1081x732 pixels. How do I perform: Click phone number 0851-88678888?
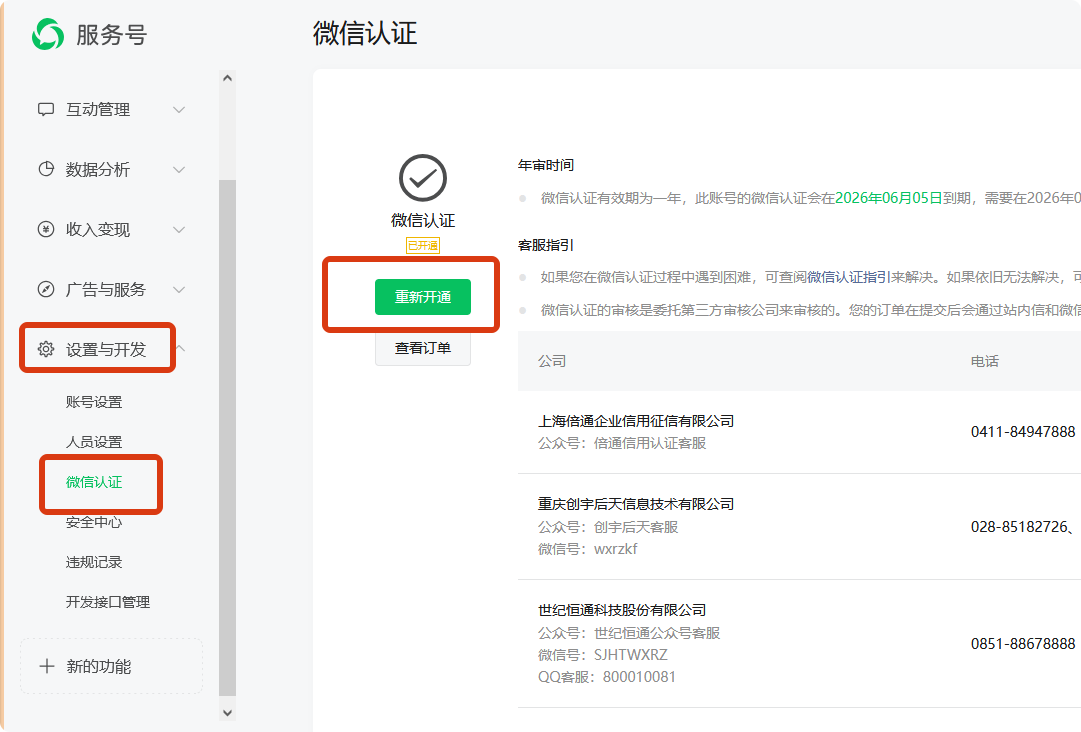pos(1023,644)
